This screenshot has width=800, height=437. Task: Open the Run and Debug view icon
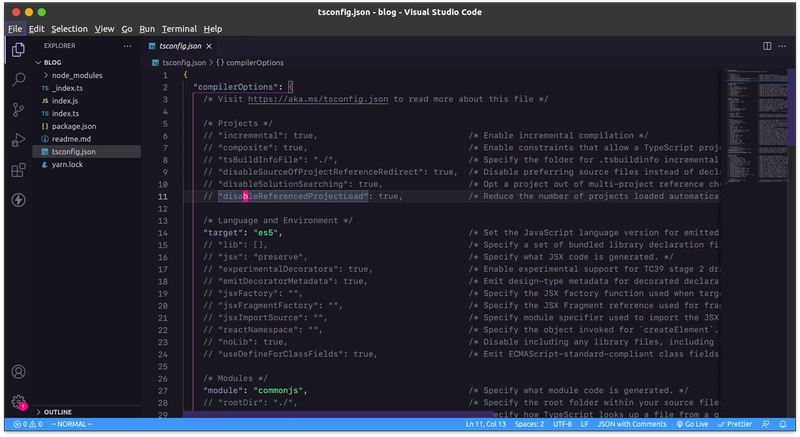tap(18, 140)
